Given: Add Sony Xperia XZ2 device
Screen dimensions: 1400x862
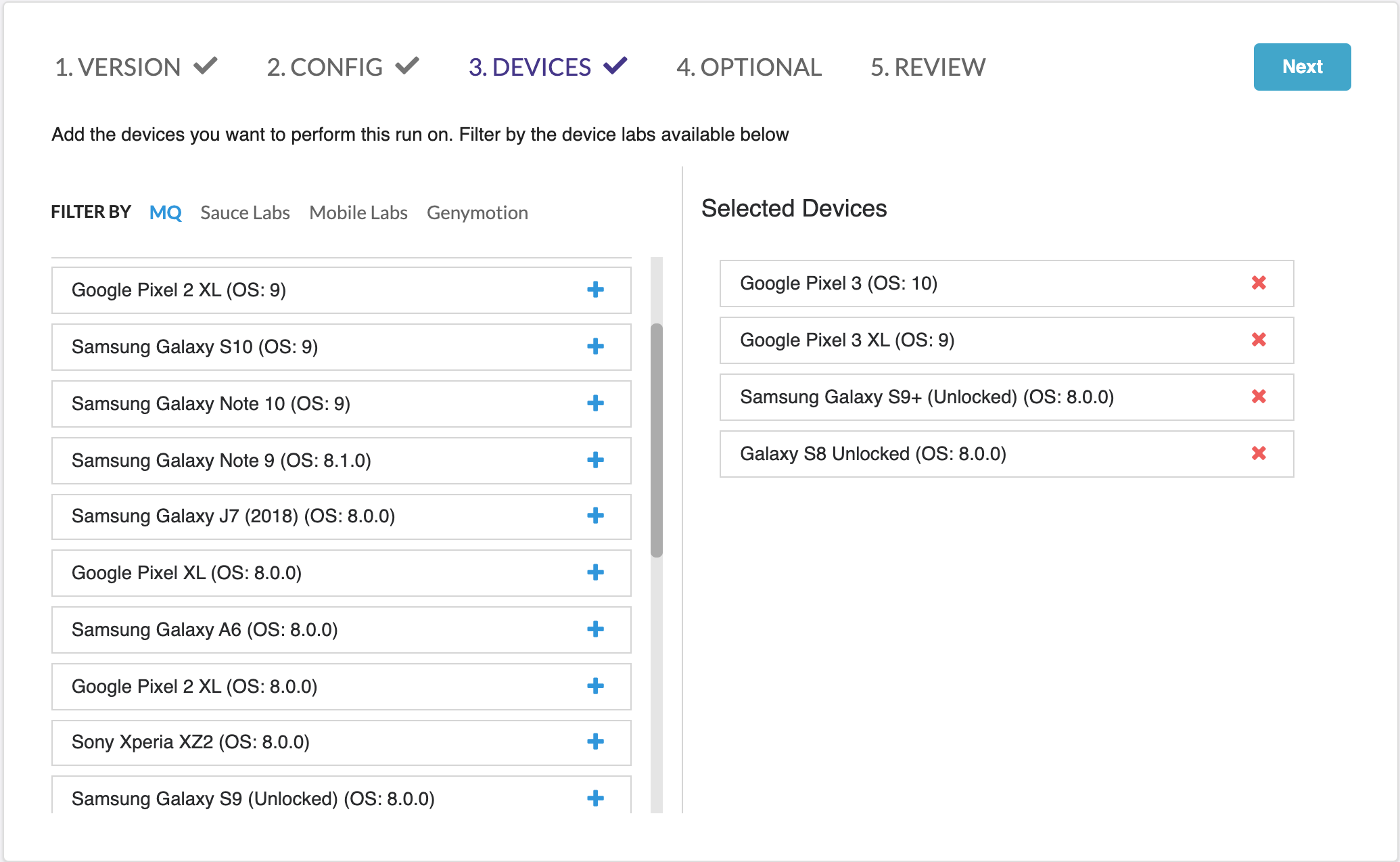Looking at the screenshot, I should point(595,742).
